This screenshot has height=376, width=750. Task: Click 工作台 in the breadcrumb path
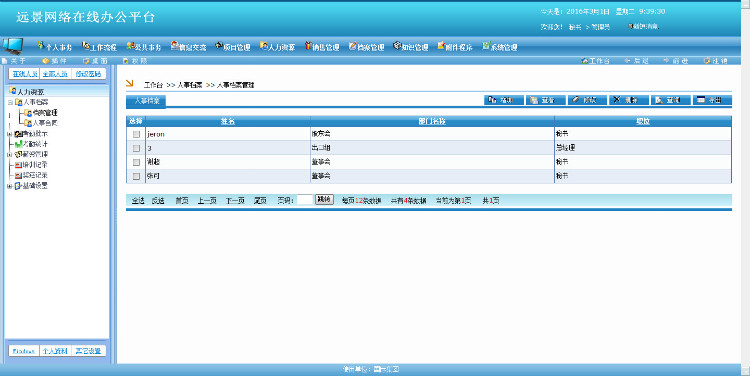click(x=154, y=85)
